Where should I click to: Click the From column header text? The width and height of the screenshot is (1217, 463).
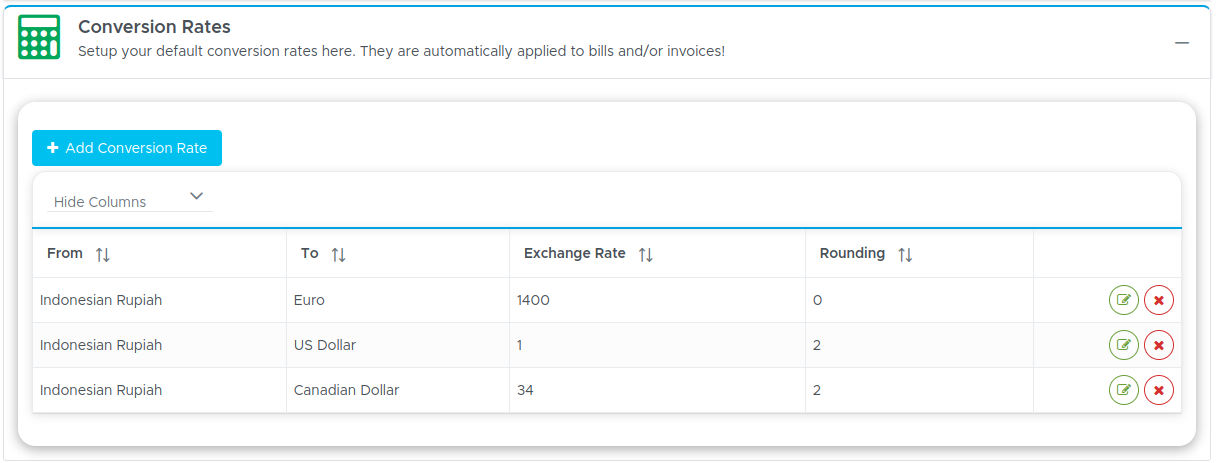[x=65, y=254]
